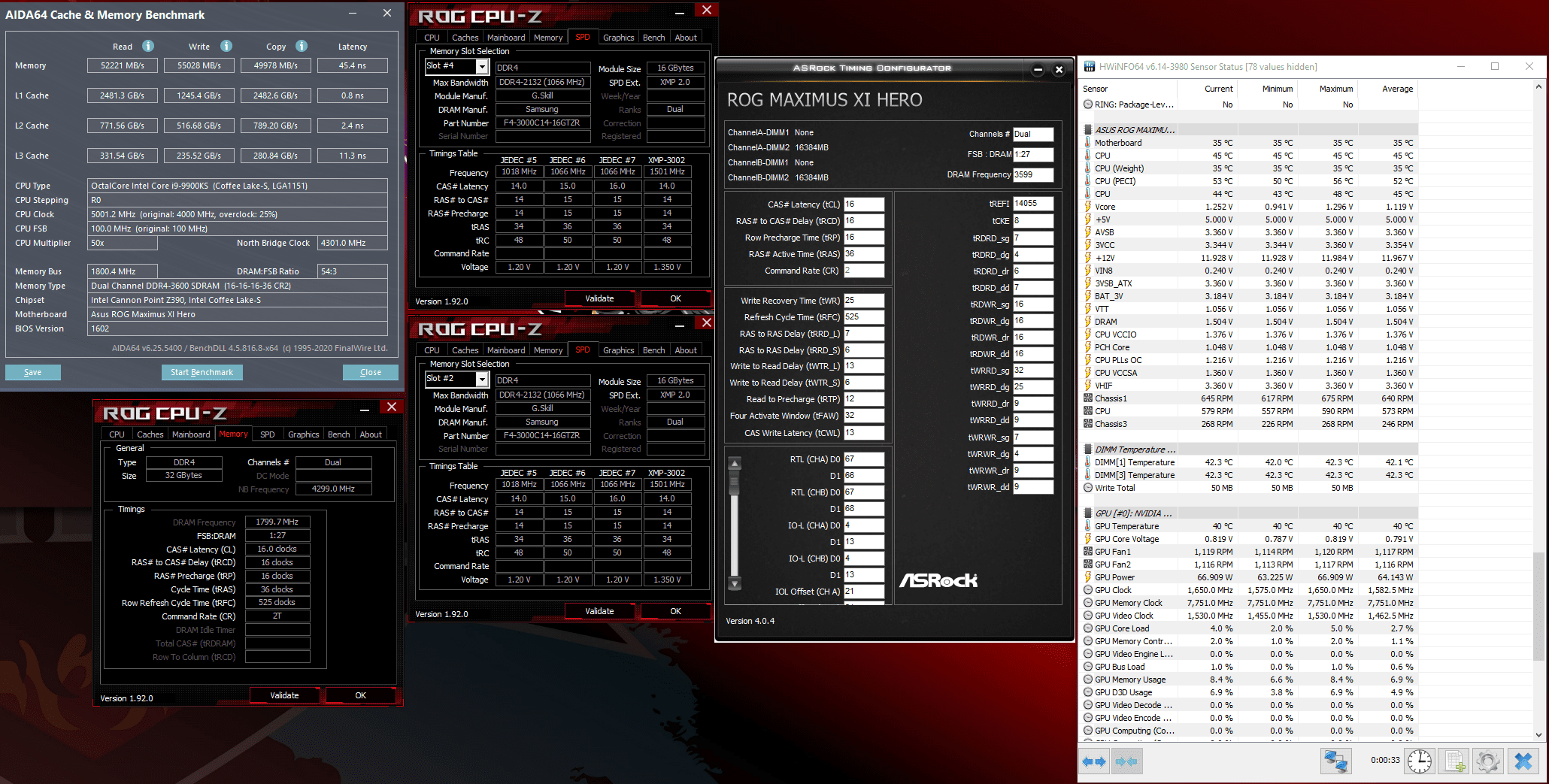Viewport: 1549px width, 784px height.
Task: Click the RING: Package-Lev... row icon
Action: click(1088, 104)
